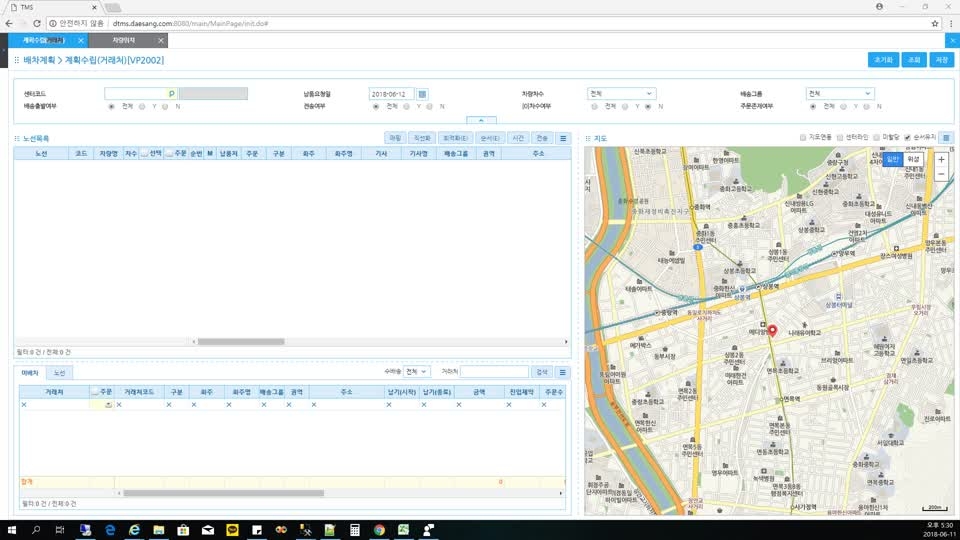Screen dimensions: 960x540
Task: Open the 미배차 grid hamburger menu icon
Action: tap(562, 372)
